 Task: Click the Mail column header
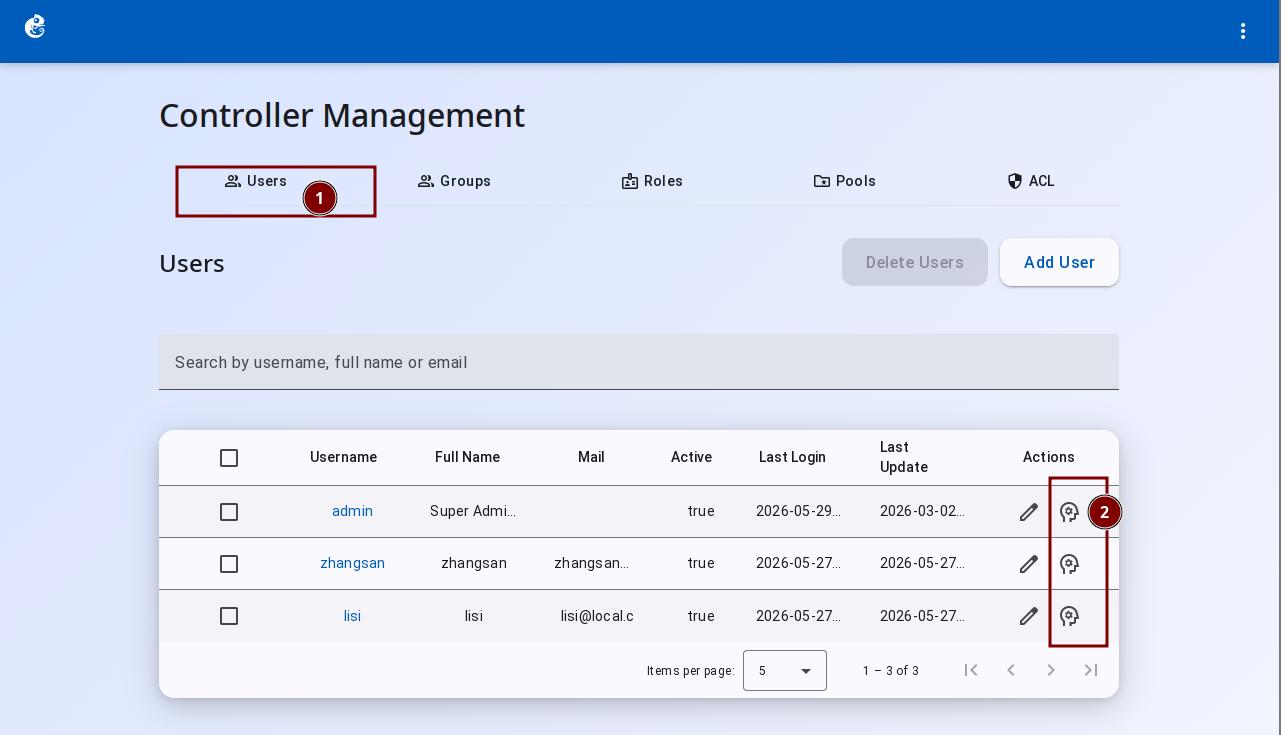coord(591,457)
